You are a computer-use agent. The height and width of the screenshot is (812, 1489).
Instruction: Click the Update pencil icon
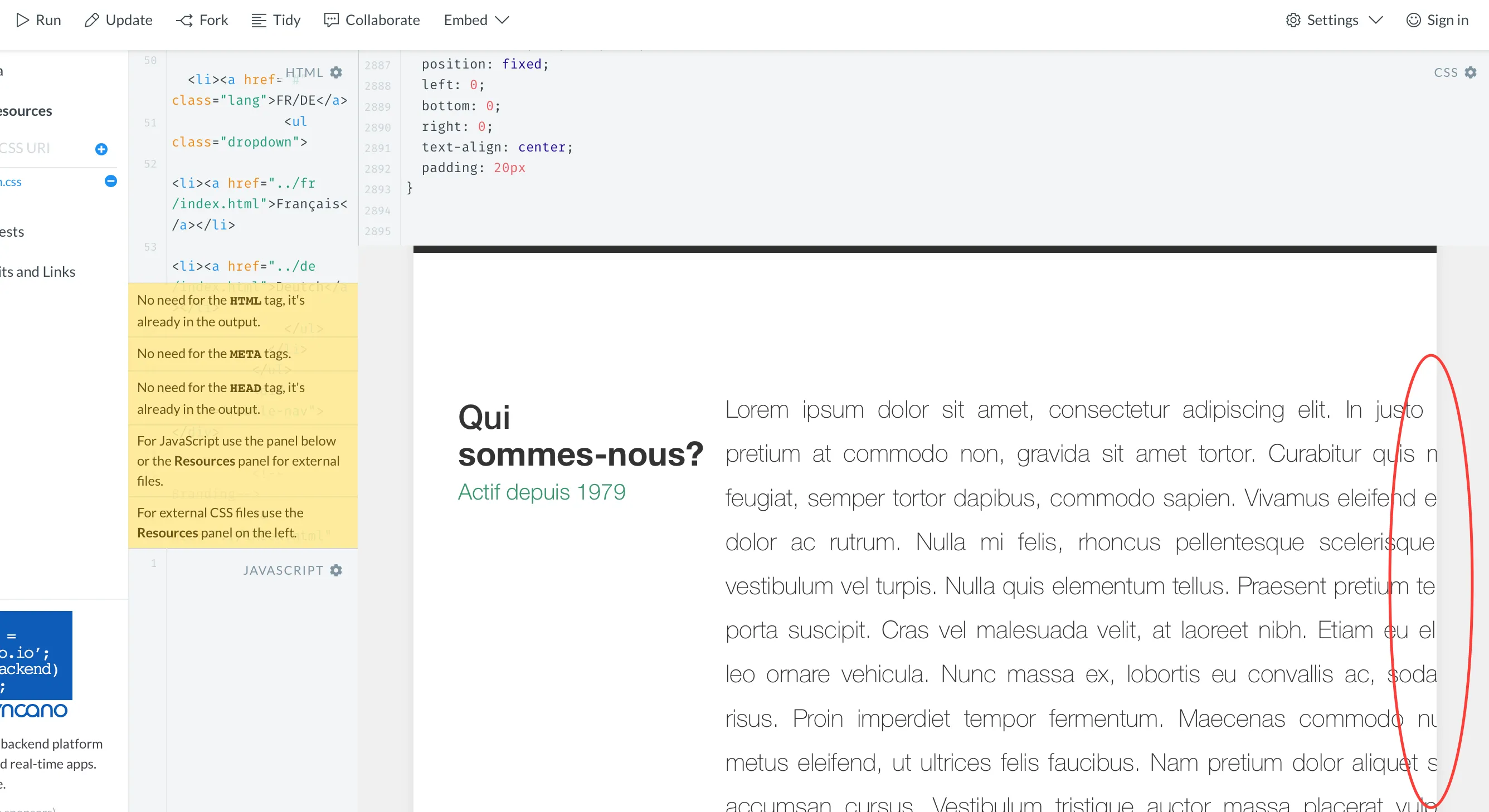[91, 20]
